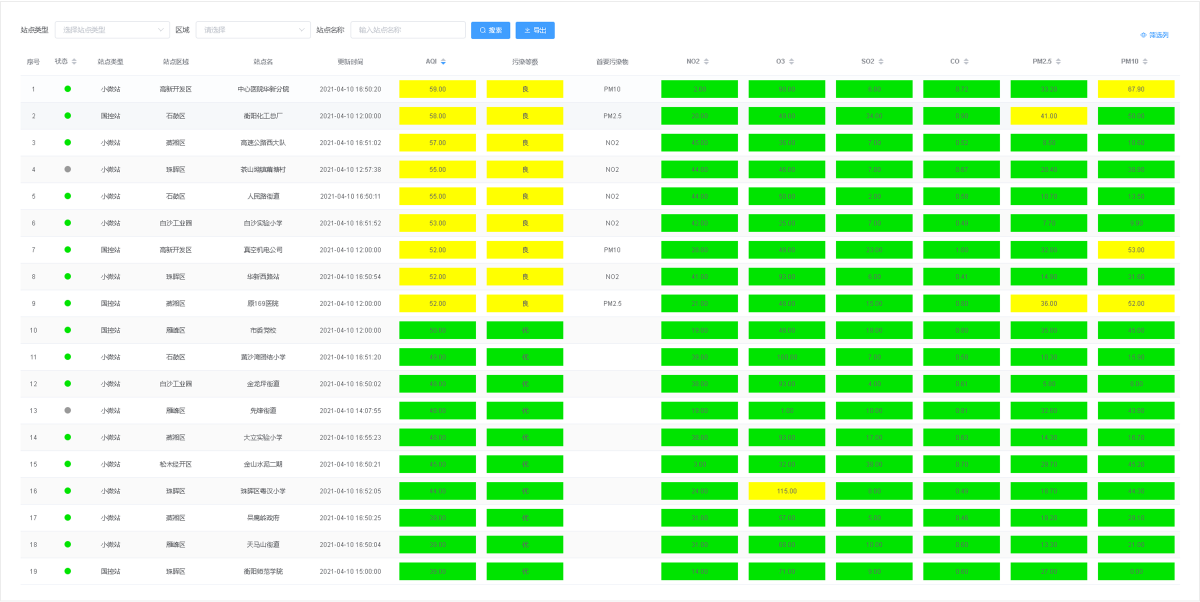
Task: Click the CO cell showing 1.00 in row 7
Action: tap(961, 250)
